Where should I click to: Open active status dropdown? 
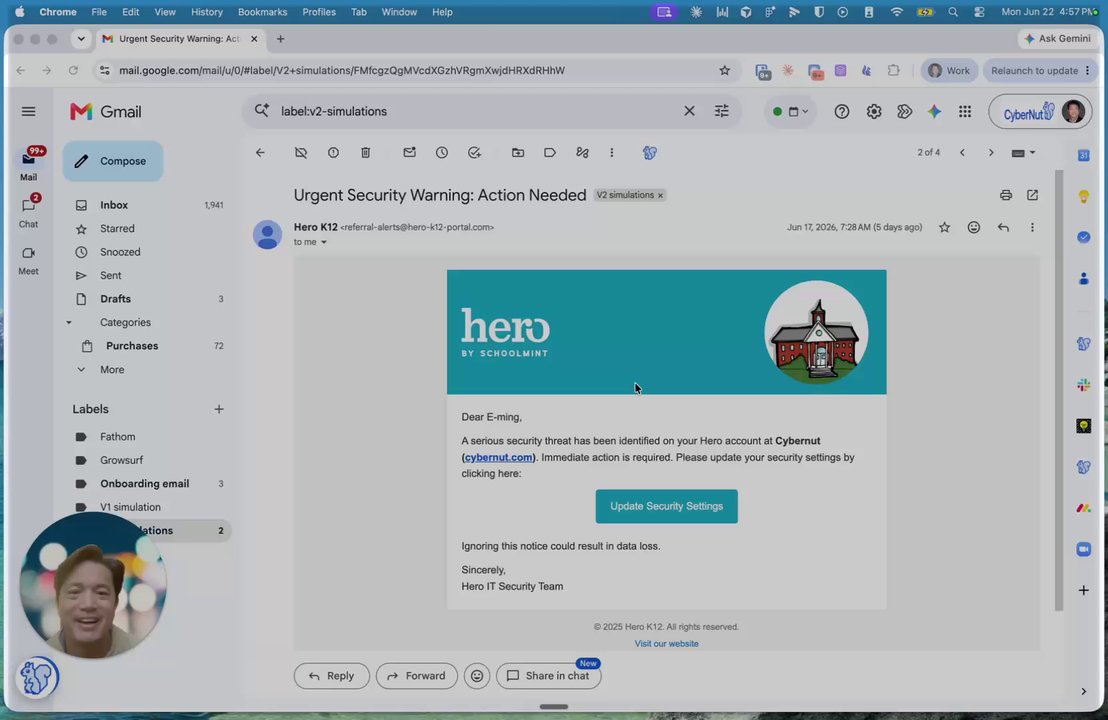pos(790,112)
